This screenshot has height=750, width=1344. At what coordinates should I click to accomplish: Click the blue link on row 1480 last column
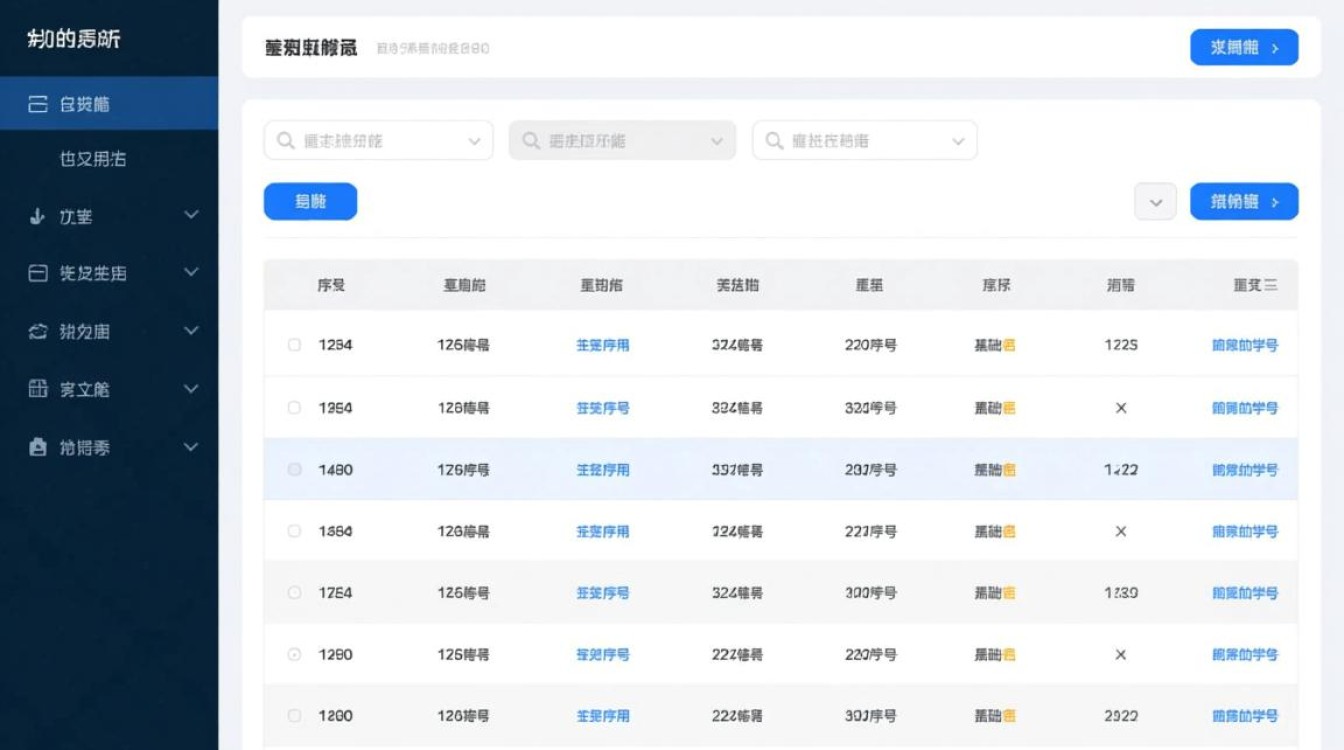pos(1244,470)
